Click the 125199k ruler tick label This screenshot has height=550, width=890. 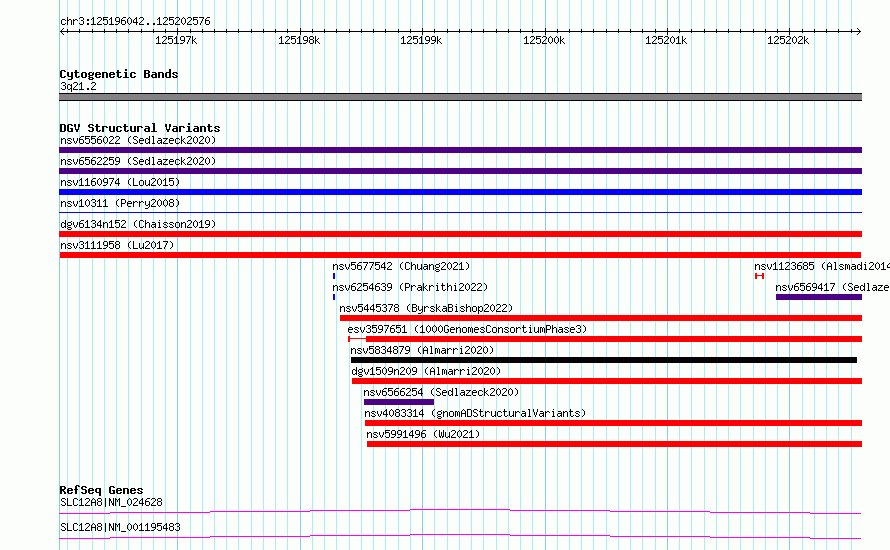421,40
